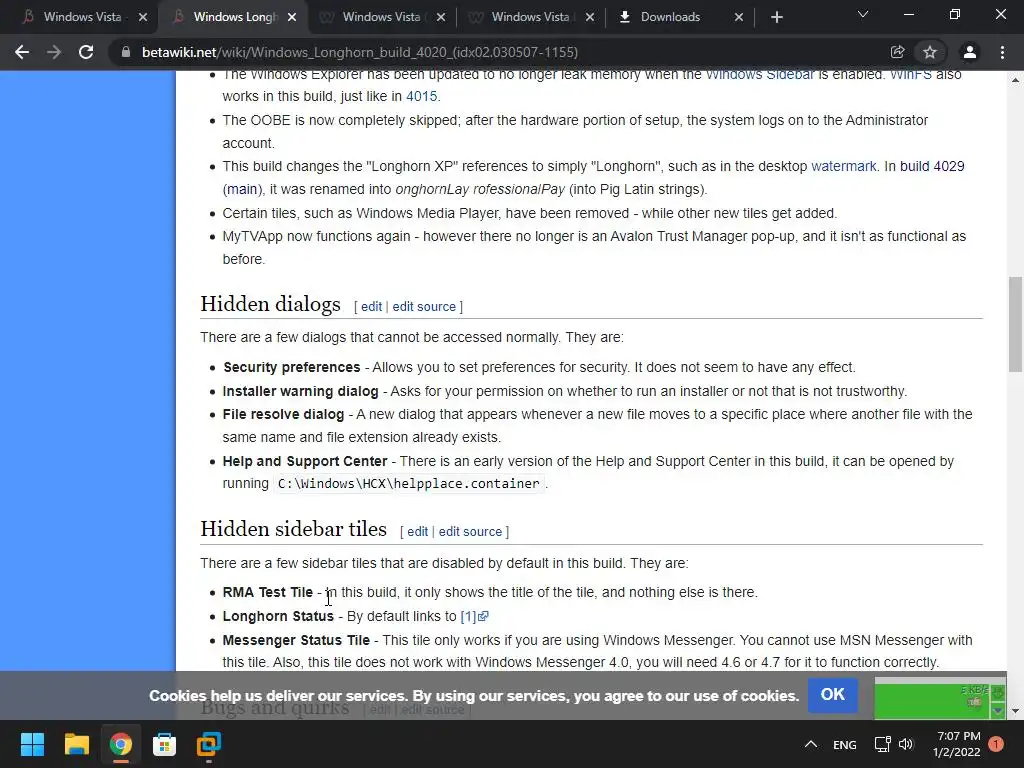Bookmark this page with the star icon

pos(930,52)
